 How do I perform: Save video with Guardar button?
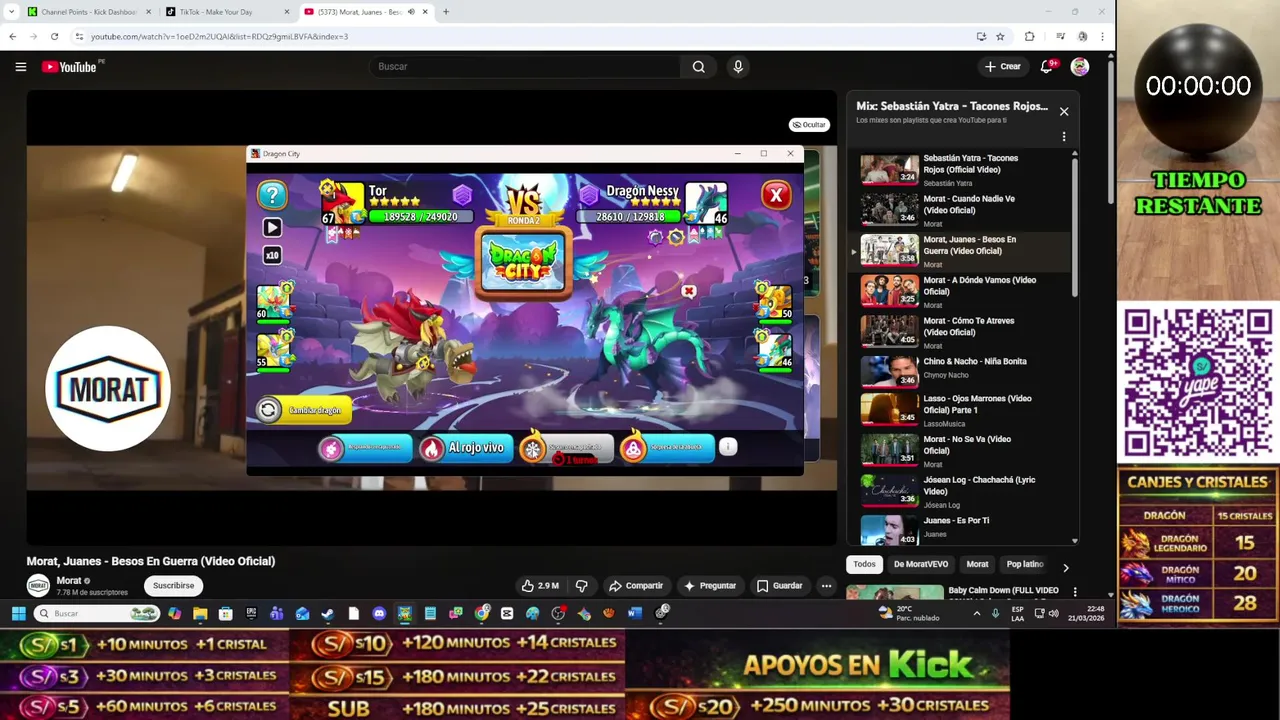pyautogui.click(x=779, y=586)
